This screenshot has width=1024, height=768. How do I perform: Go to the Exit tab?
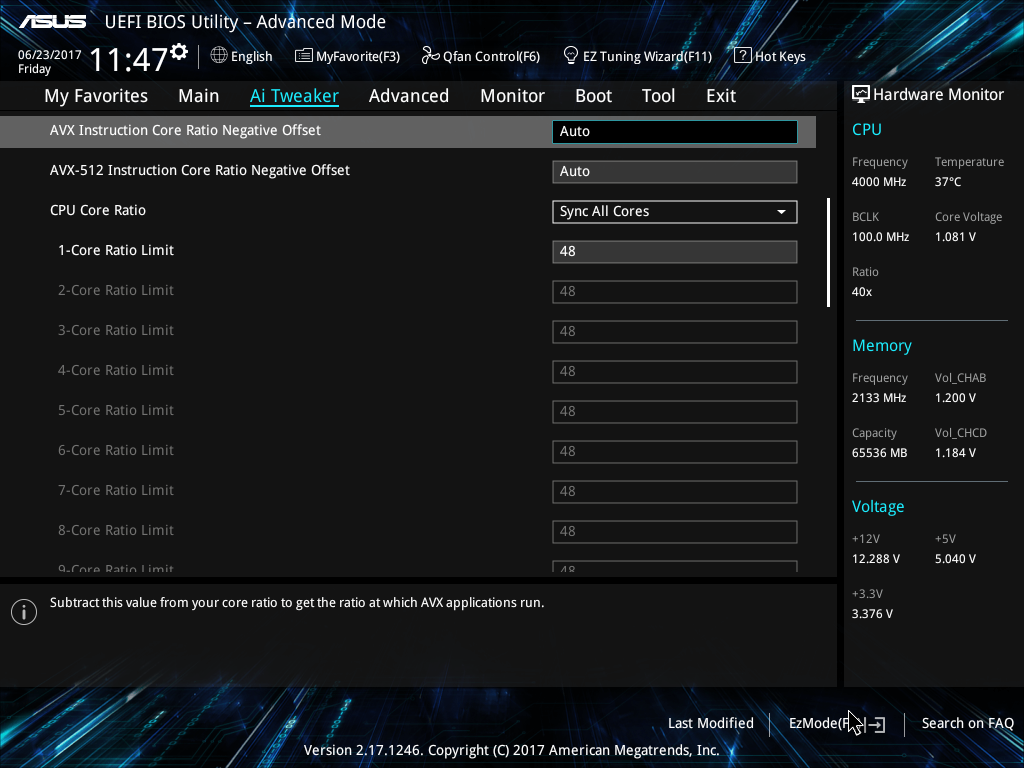pyautogui.click(x=721, y=95)
